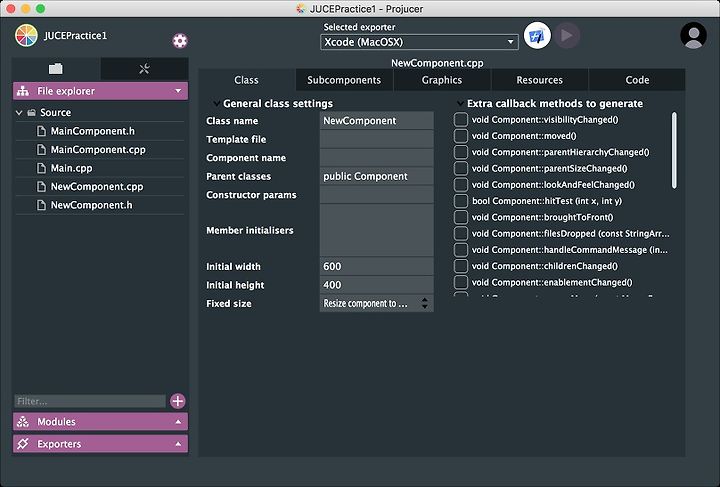Switch to the build tools tab icon

[144, 69]
